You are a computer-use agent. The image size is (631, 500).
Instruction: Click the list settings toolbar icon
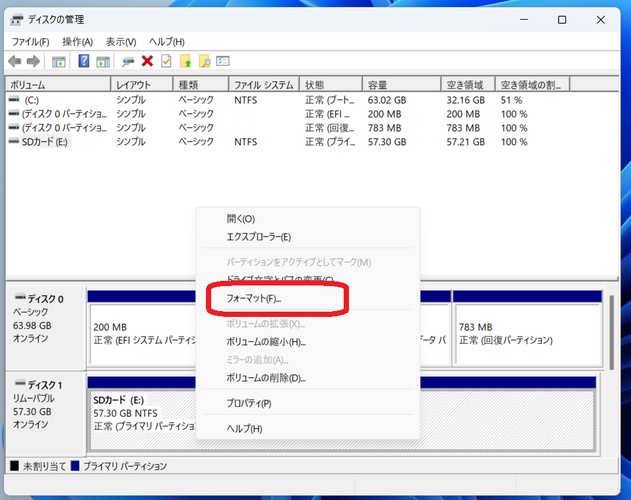pyautogui.click(x=223, y=61)
